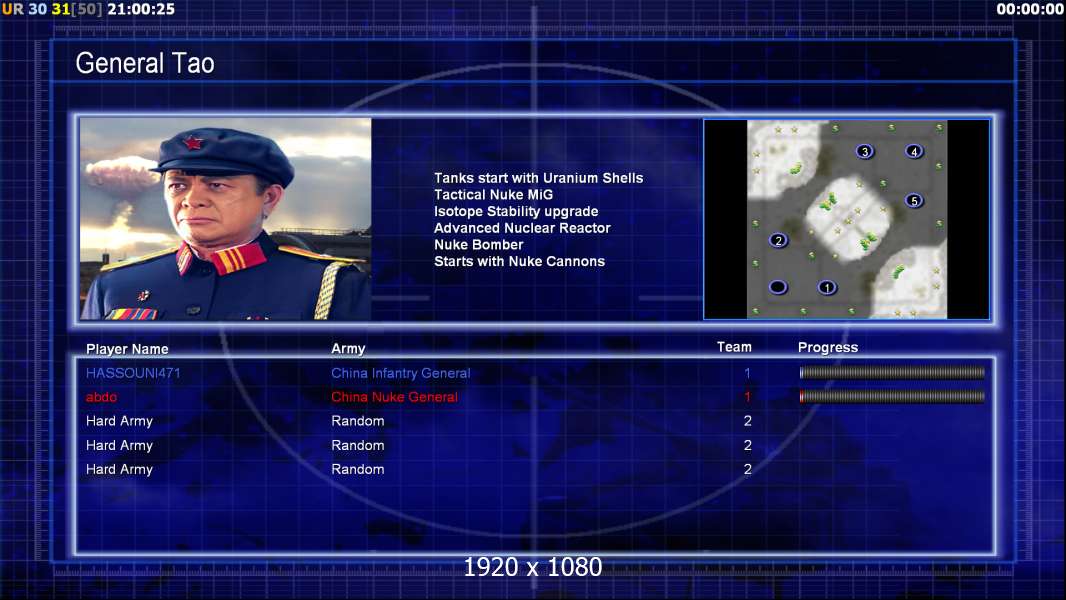The image size is (1066, 600).
Task: Click the UR 30 31[50] counter text
Action: (52, 9)
